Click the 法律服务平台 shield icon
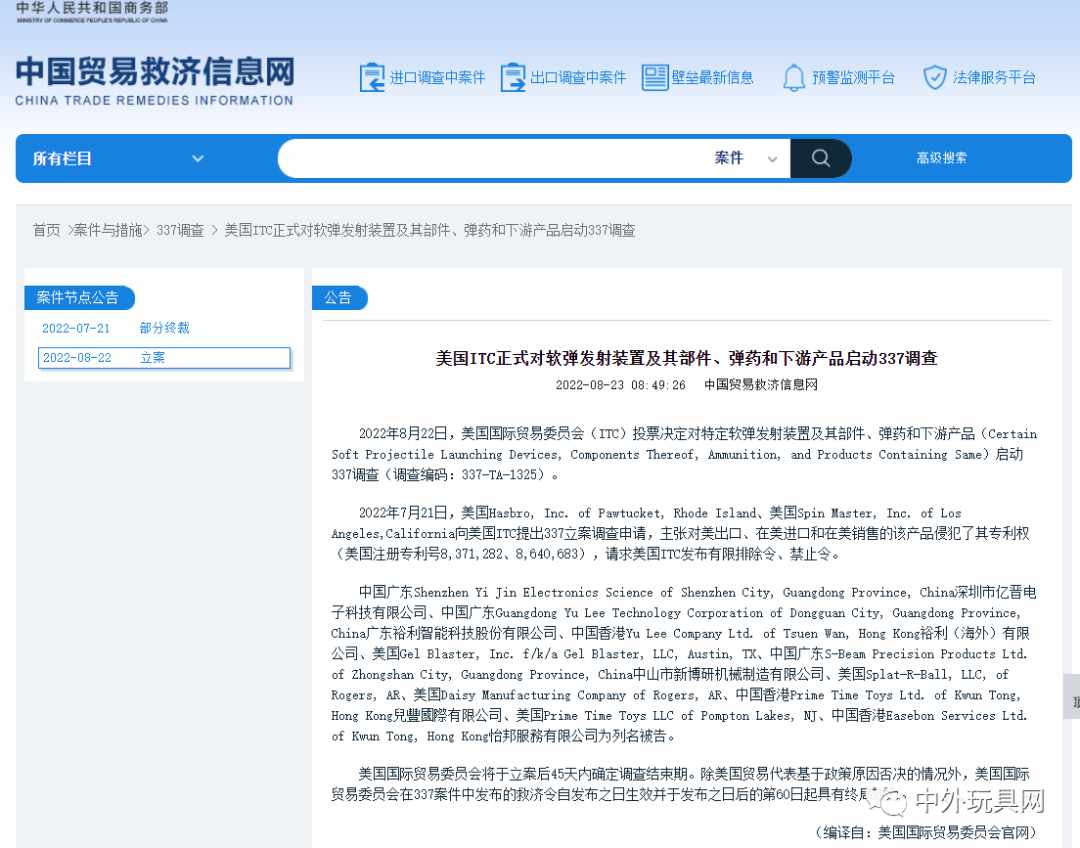Screen dimensions: 1080x848 tap(934, 78)
